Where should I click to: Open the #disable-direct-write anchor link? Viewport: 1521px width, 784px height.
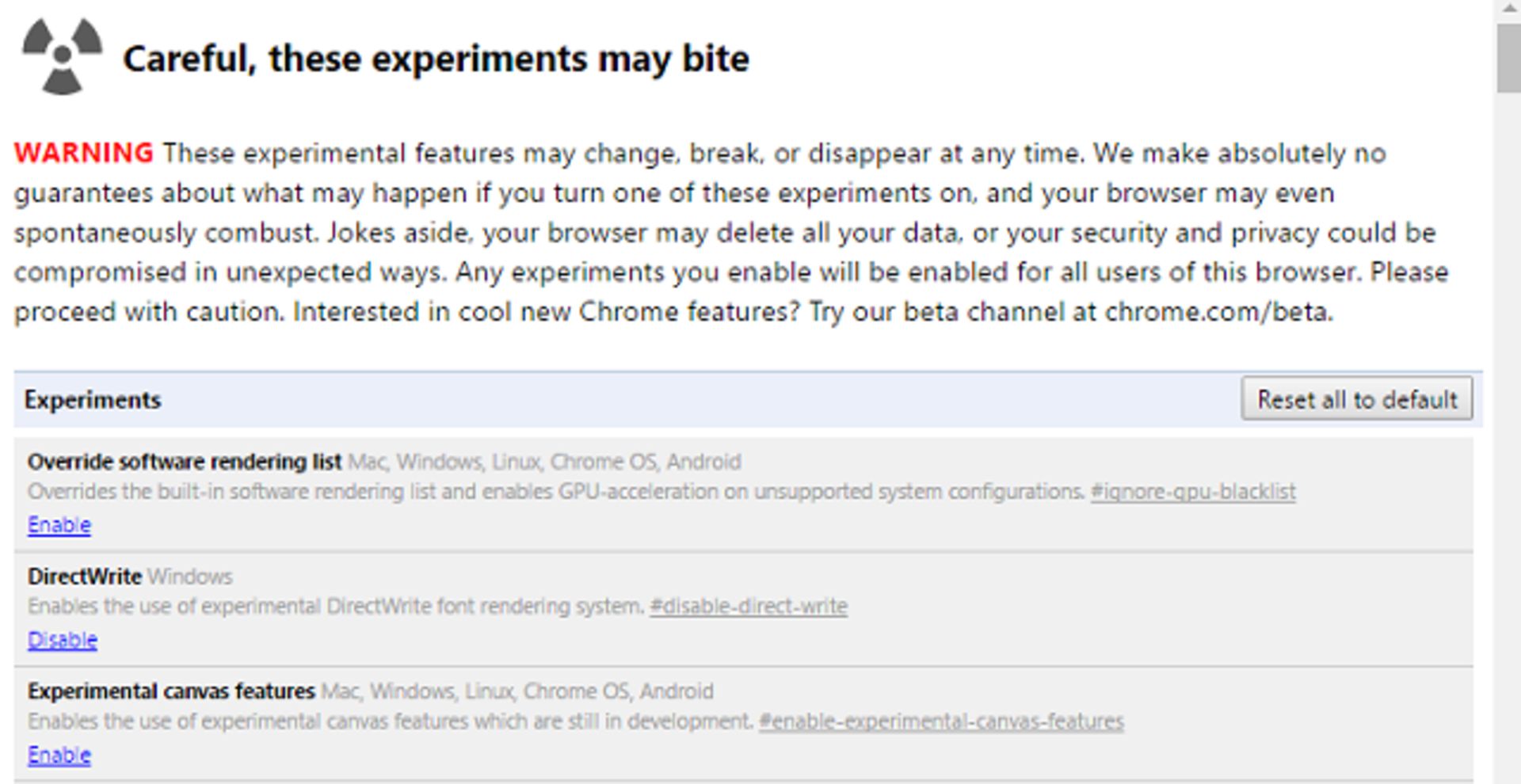click(749, 607)
